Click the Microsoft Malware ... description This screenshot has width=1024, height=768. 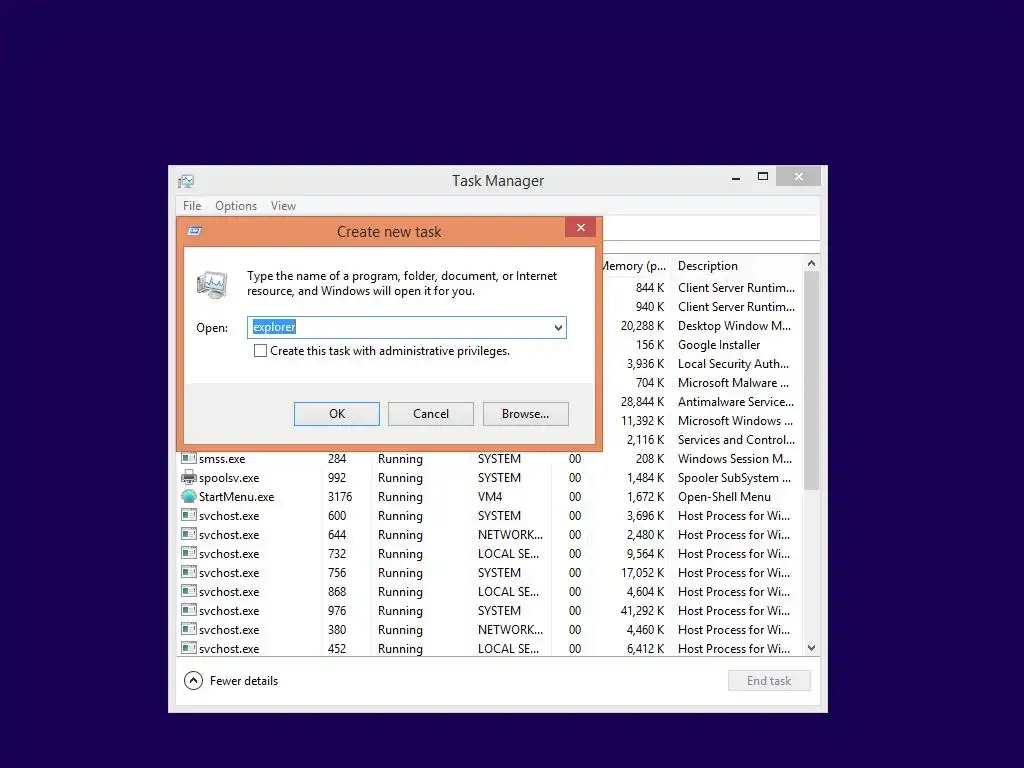pyautogui.click(x=733, y=383)
